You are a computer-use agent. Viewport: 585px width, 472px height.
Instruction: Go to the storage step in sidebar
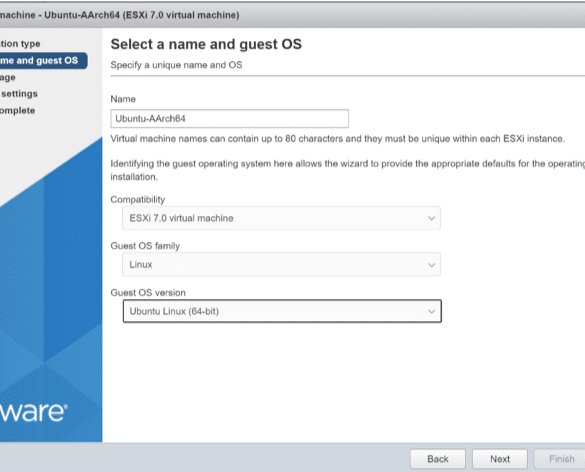[x=8, y=78]
